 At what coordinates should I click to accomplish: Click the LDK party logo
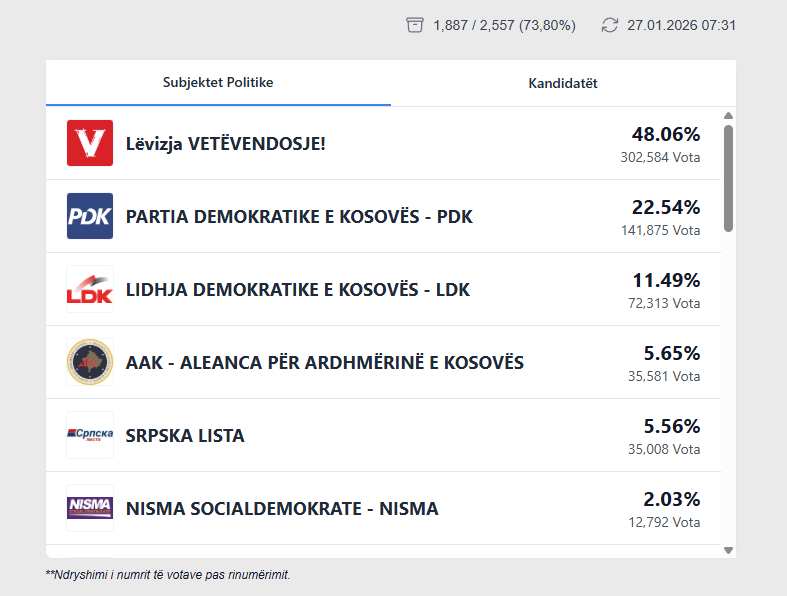point(90,289)
